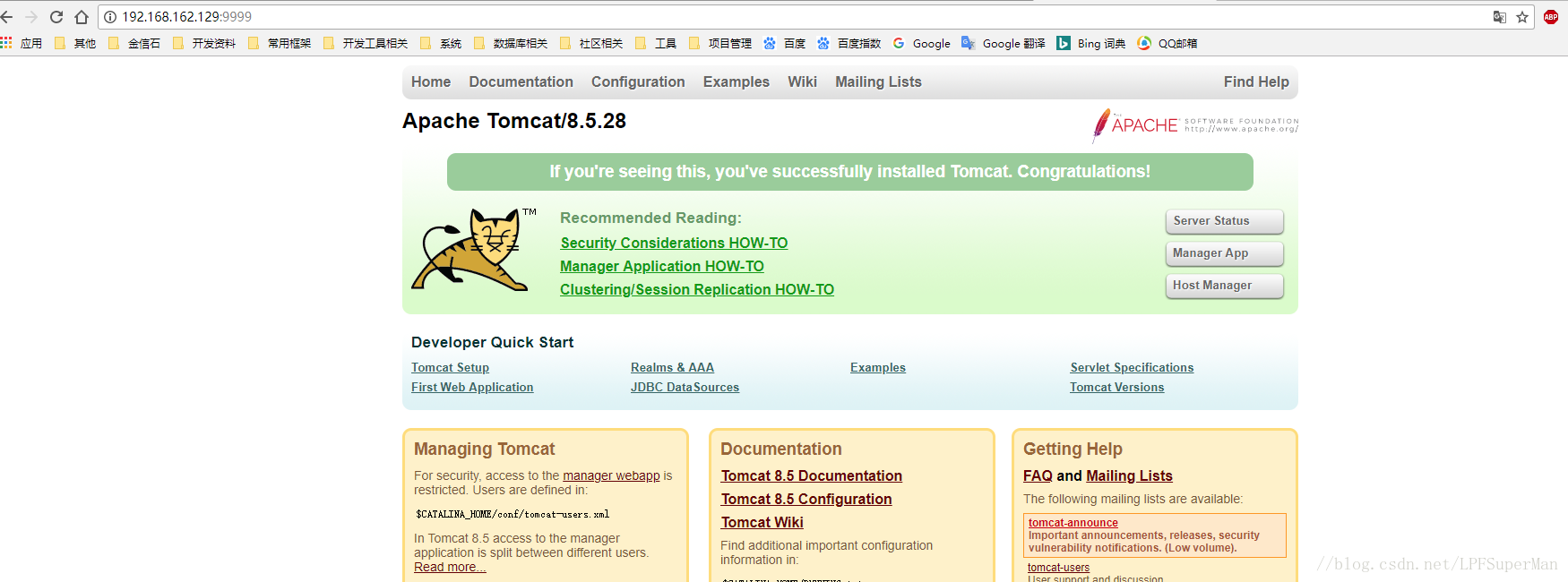This screenshot has width=1568, height=582.
Task: Open Documentation in Tomcat nav bar
Action: coord(521,81)
